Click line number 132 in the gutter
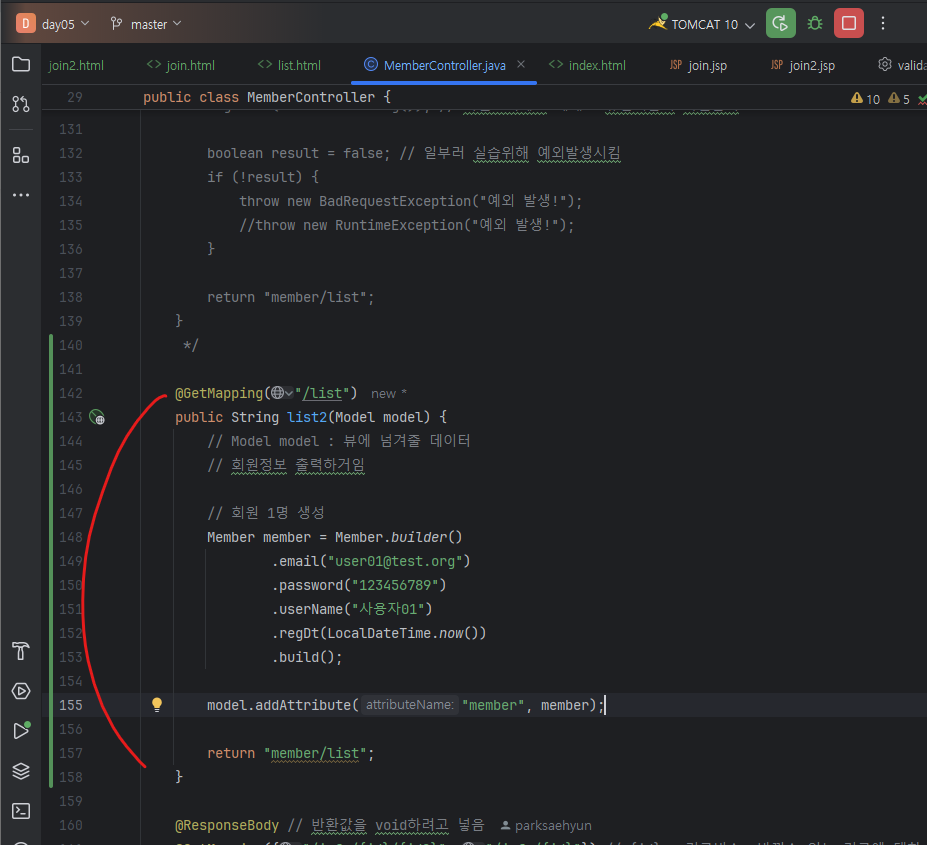 (x=70, y=153)
